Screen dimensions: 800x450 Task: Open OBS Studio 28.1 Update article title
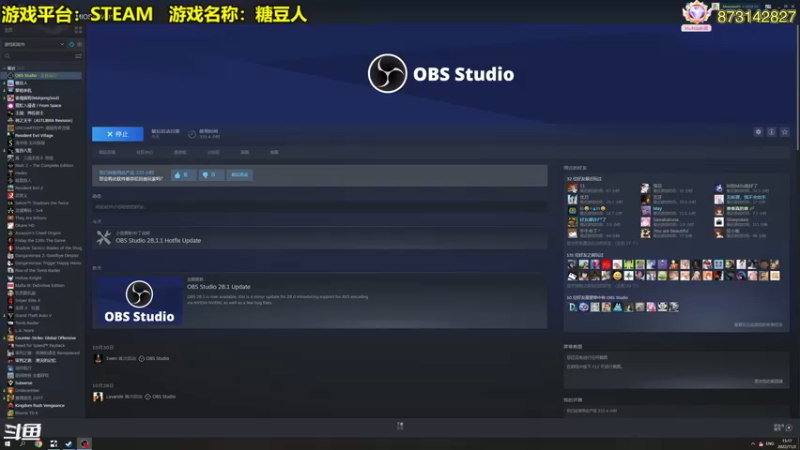click(218, 287)
